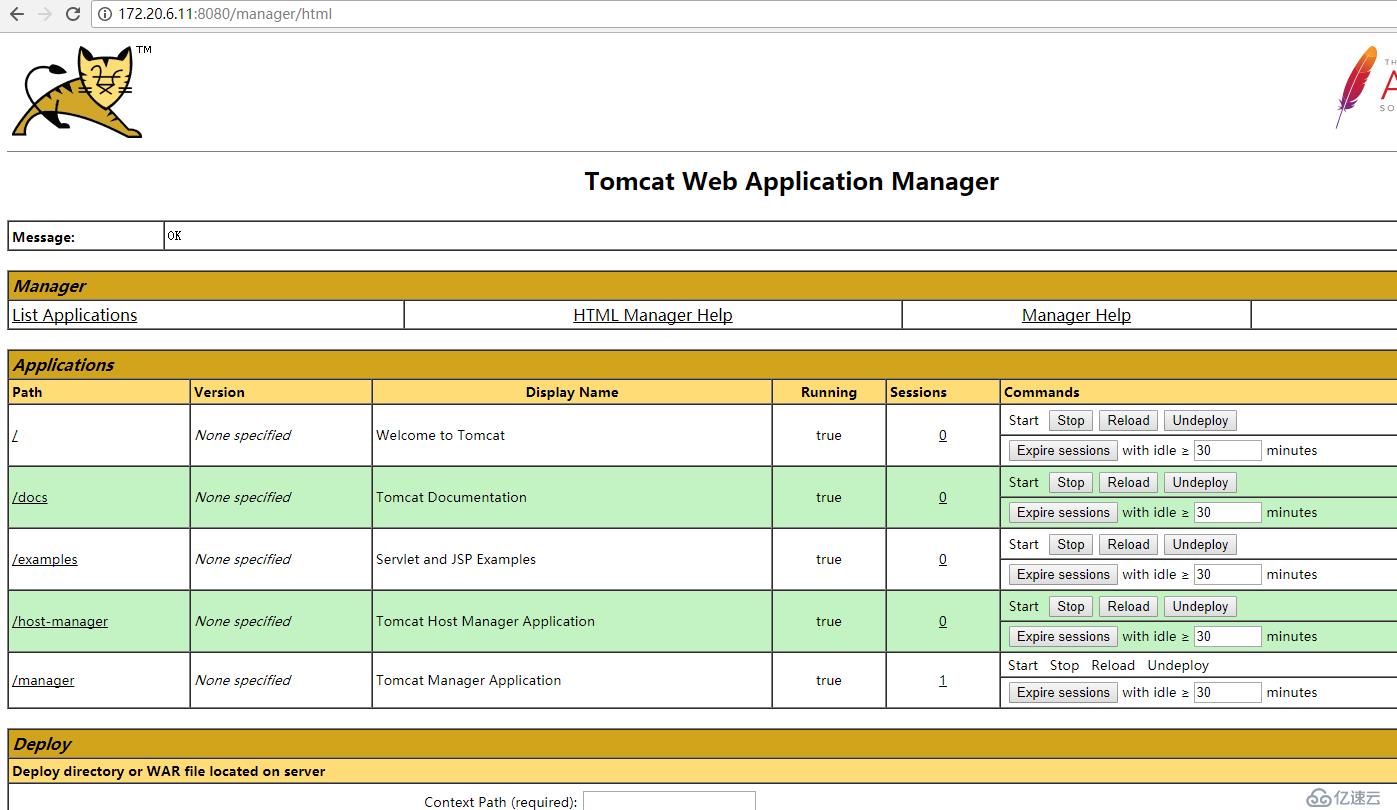Viewport: 1397px width, 810px height.
Task: Click the "Version" column header
Action: click(x=219, y=392)
